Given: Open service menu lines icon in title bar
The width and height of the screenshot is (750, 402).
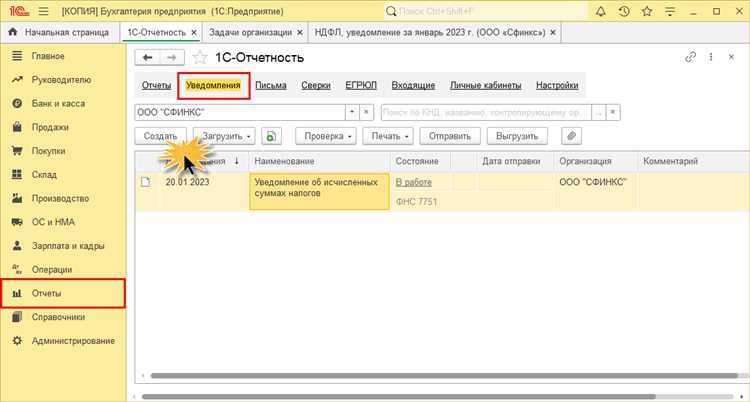Looking at the screenshot, I should click(670, 11).
